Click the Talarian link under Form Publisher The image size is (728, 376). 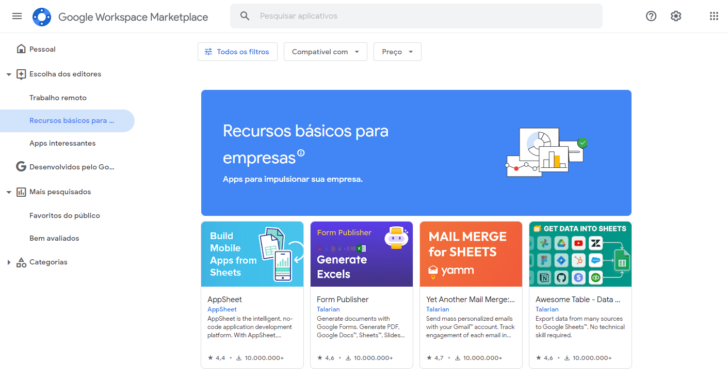328,309
